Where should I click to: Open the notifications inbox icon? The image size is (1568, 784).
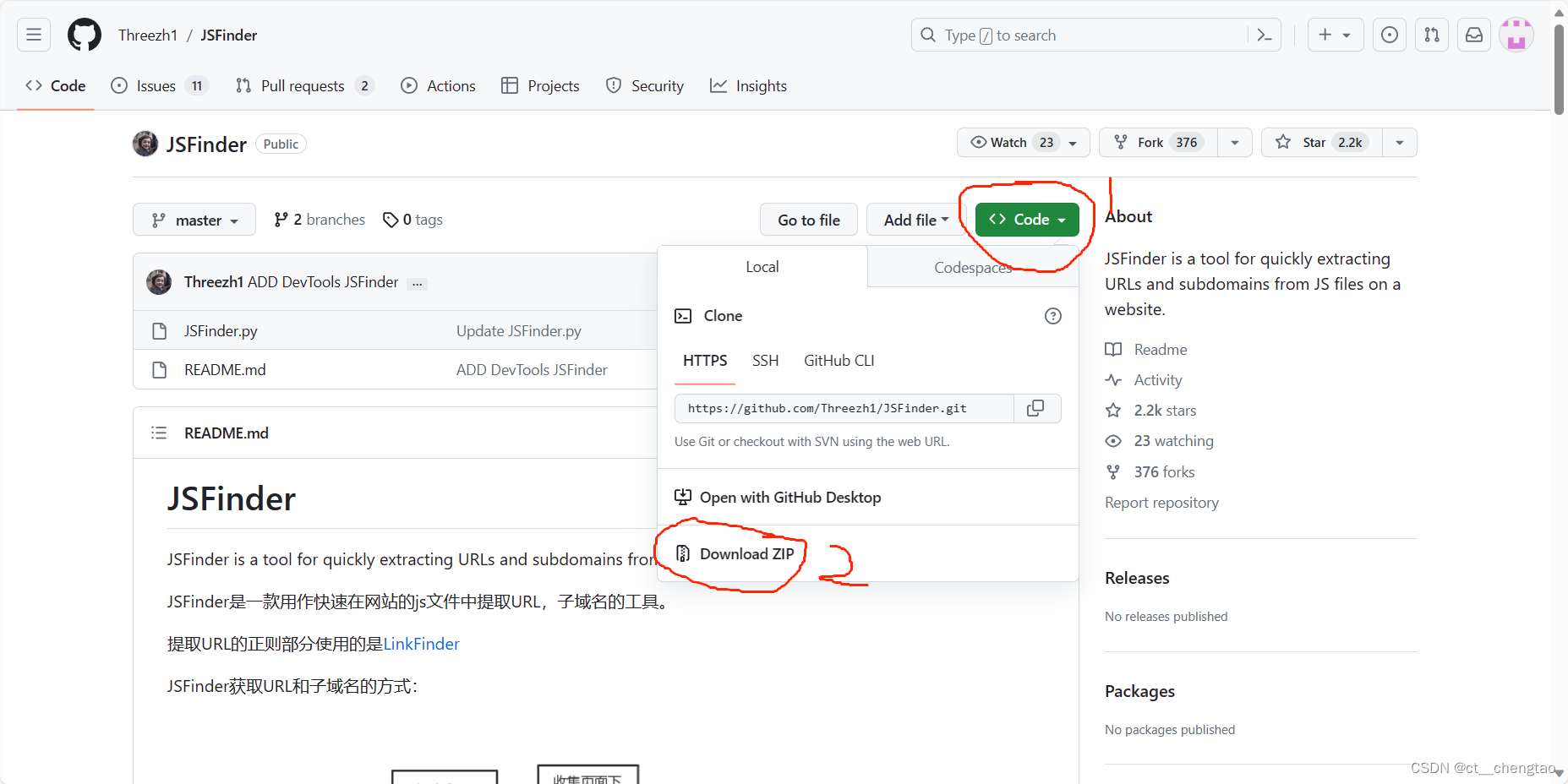(1474, 35)
